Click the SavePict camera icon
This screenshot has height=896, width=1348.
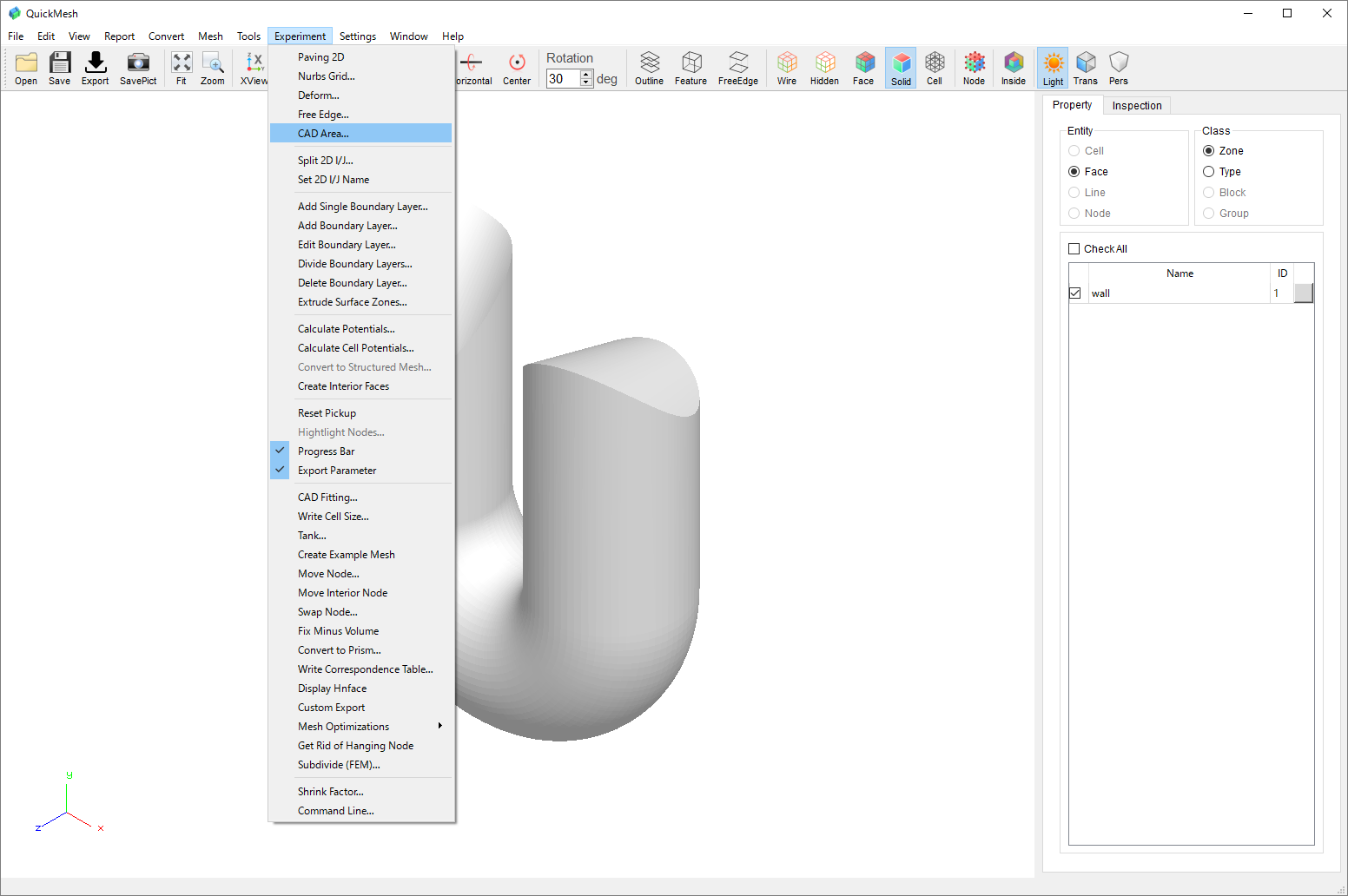click(138, 68)
